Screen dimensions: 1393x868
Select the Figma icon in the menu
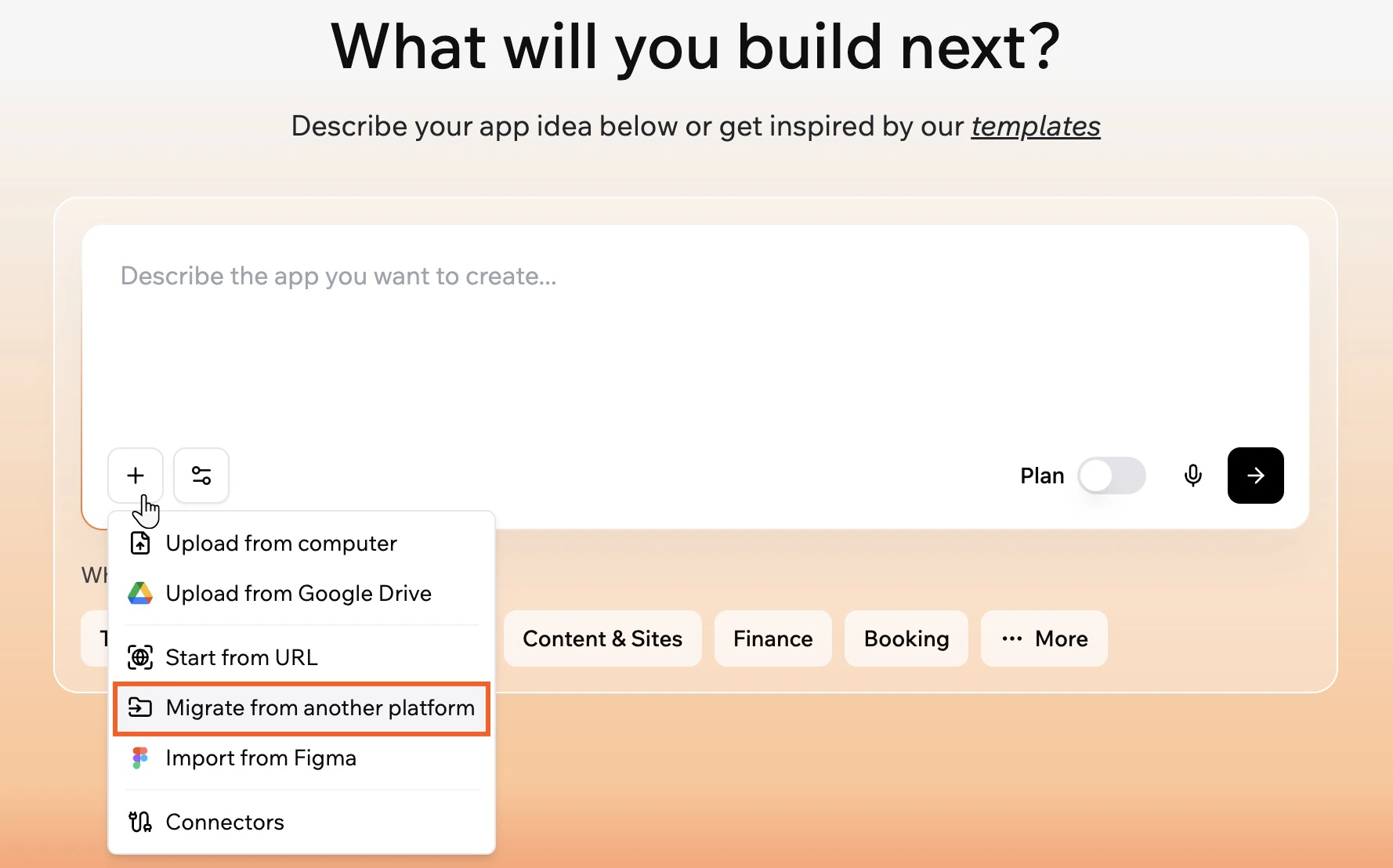tap(140, 758)
